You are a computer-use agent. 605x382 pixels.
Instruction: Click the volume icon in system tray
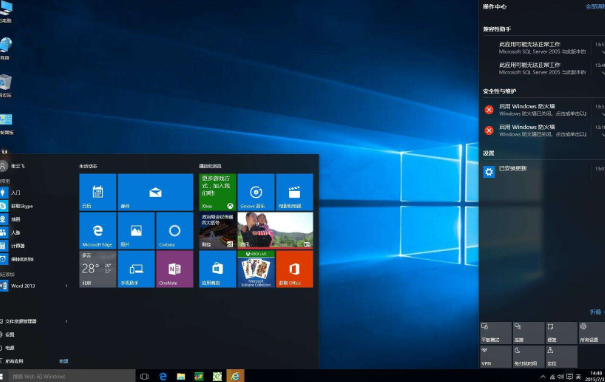(x=560, y=377)
